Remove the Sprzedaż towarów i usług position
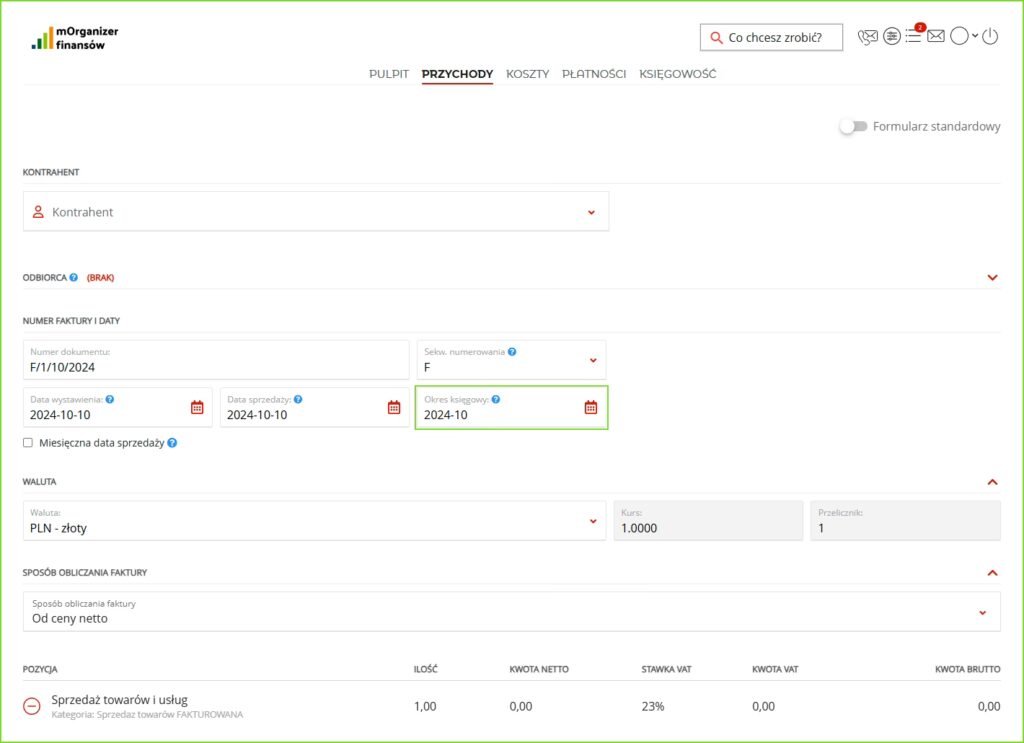 (32, 706)
